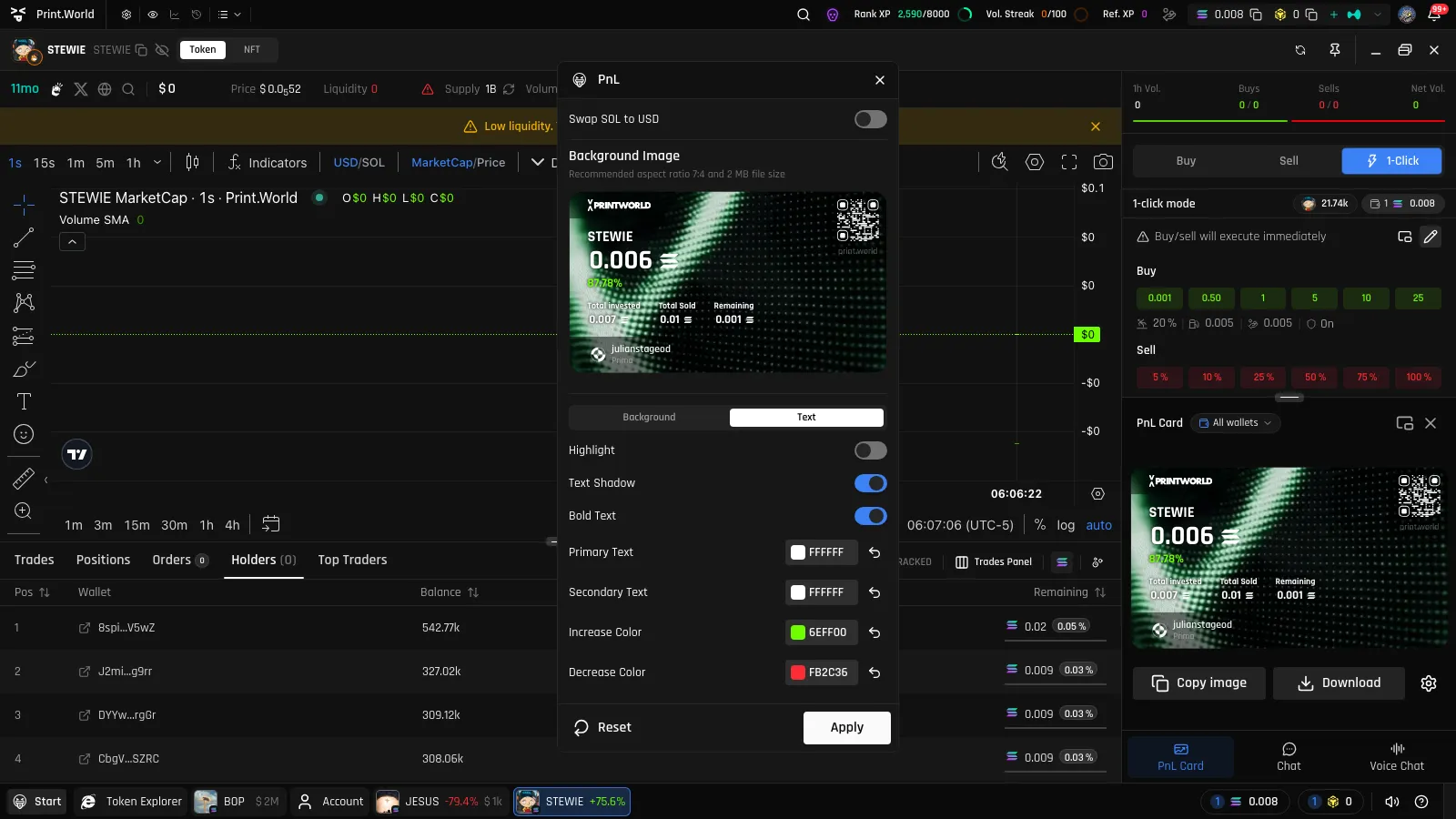Copy STEWIE token address icon

(x=141, y=50)
